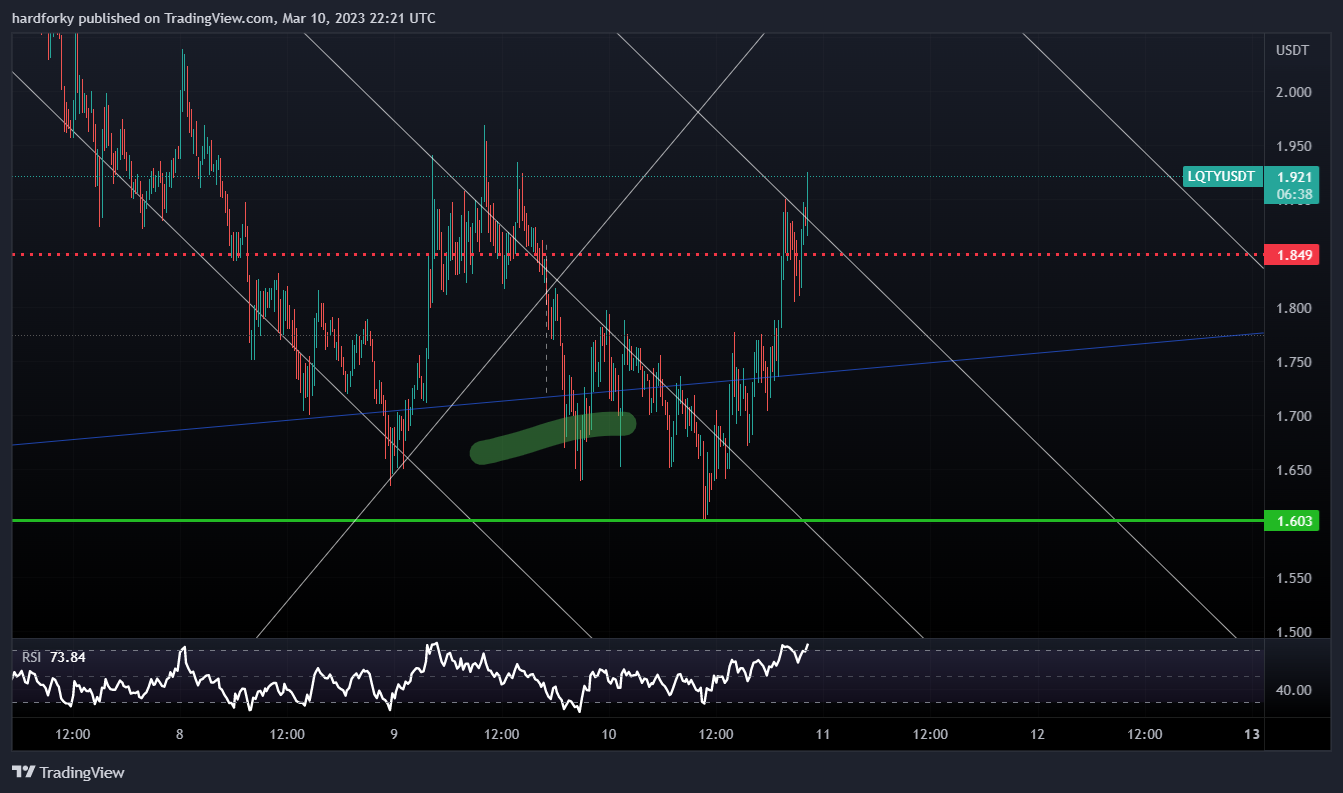Click the 2.000 price axis label
1343x793 pixels.
coord(1293,92)
